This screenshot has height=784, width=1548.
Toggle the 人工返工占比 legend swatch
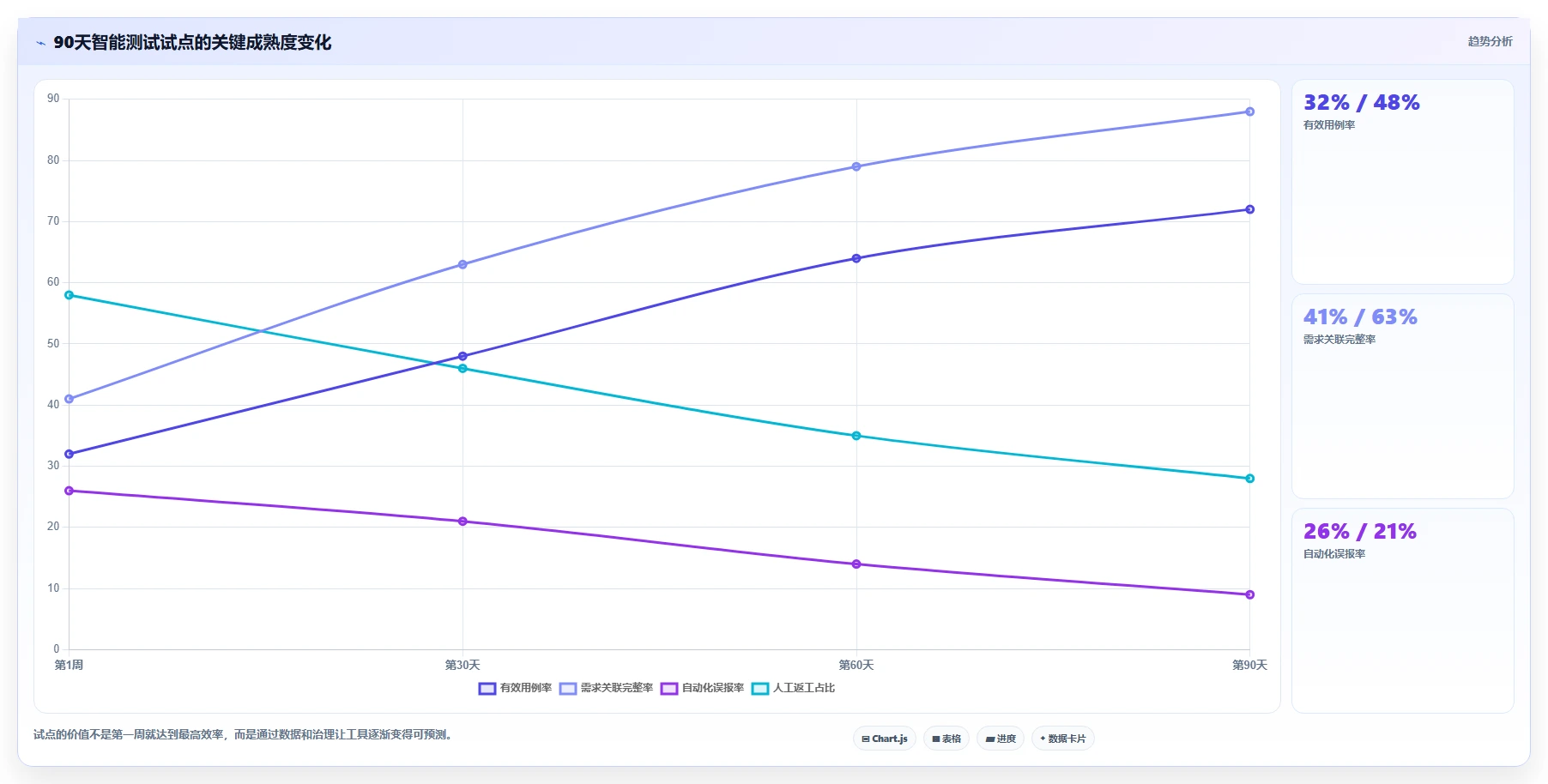760,688
